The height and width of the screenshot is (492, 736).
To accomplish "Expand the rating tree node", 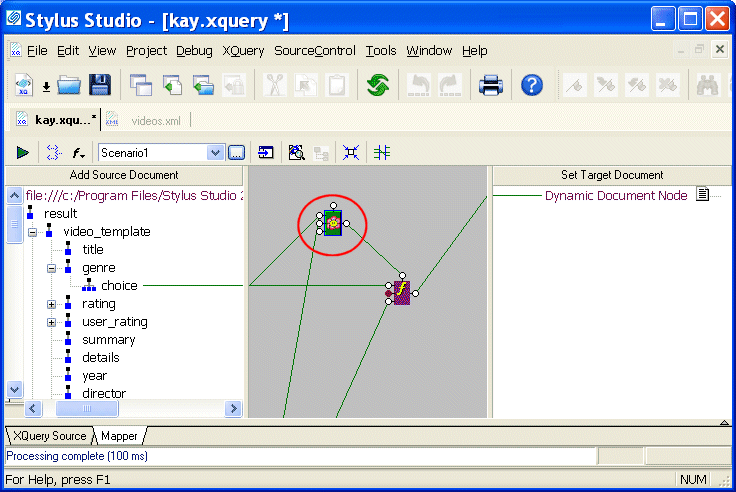I will click(51, 304).
